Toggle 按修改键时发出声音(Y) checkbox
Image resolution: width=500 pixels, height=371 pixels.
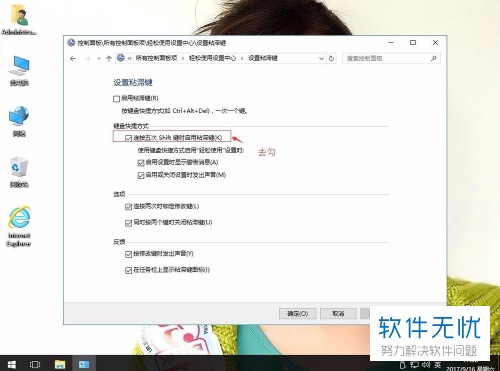[x=128, y=254]
